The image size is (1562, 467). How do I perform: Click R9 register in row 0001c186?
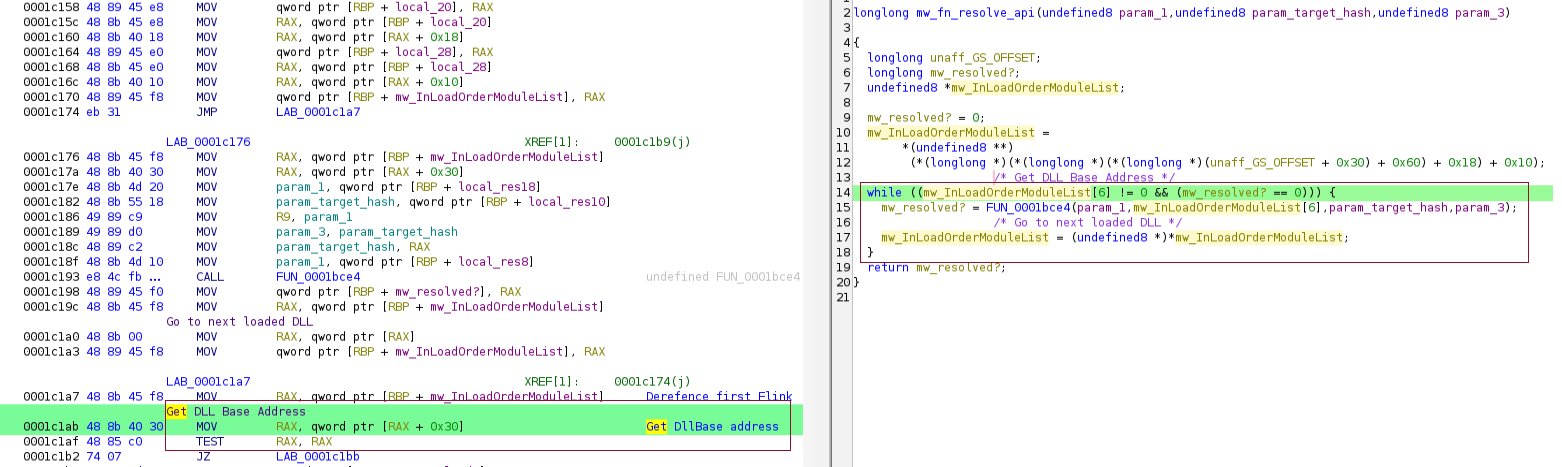(x=283, y=216)
